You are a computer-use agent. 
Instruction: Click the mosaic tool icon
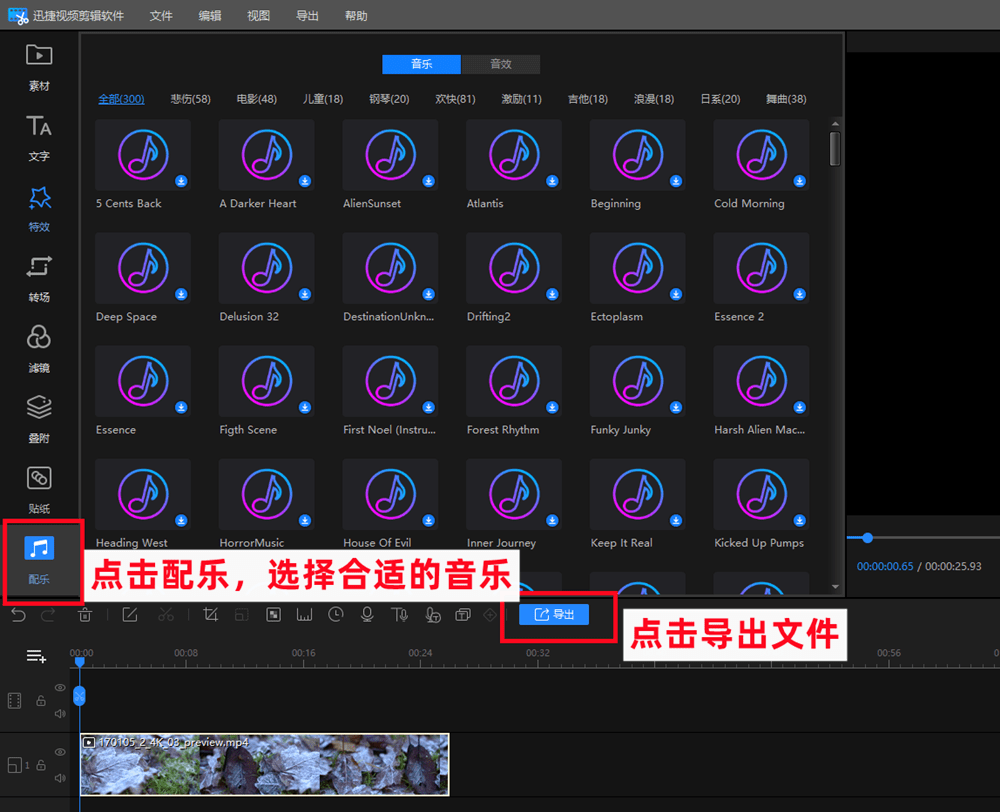[274, 615]
